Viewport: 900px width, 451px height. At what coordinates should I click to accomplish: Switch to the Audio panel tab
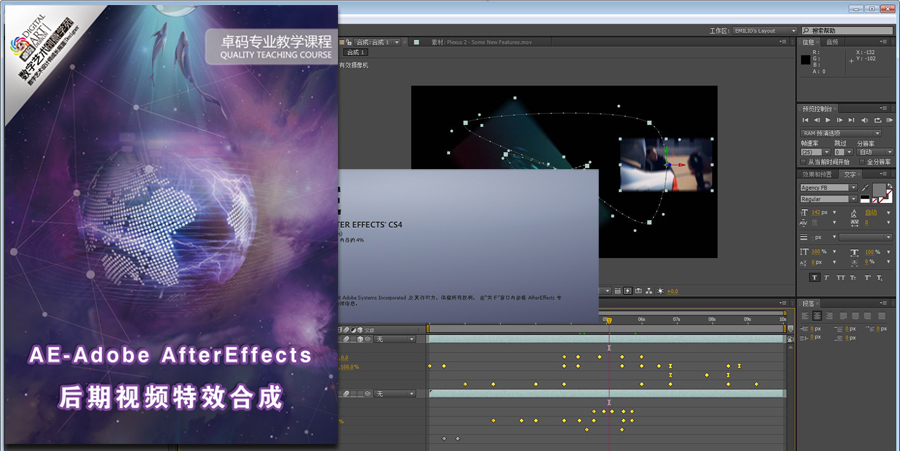[832, 42]
